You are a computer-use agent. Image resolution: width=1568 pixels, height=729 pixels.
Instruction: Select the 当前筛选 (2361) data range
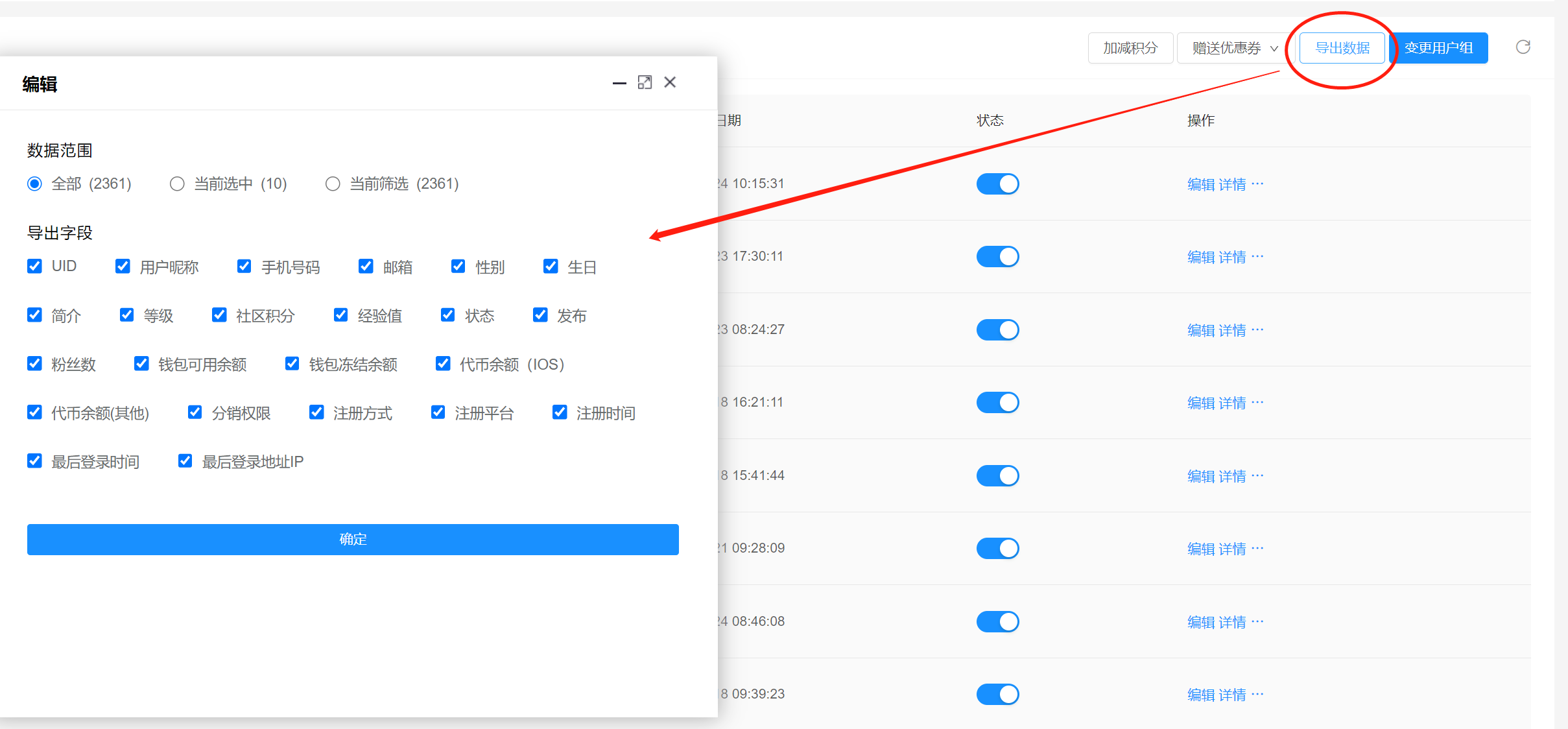(x=333, y=184)
